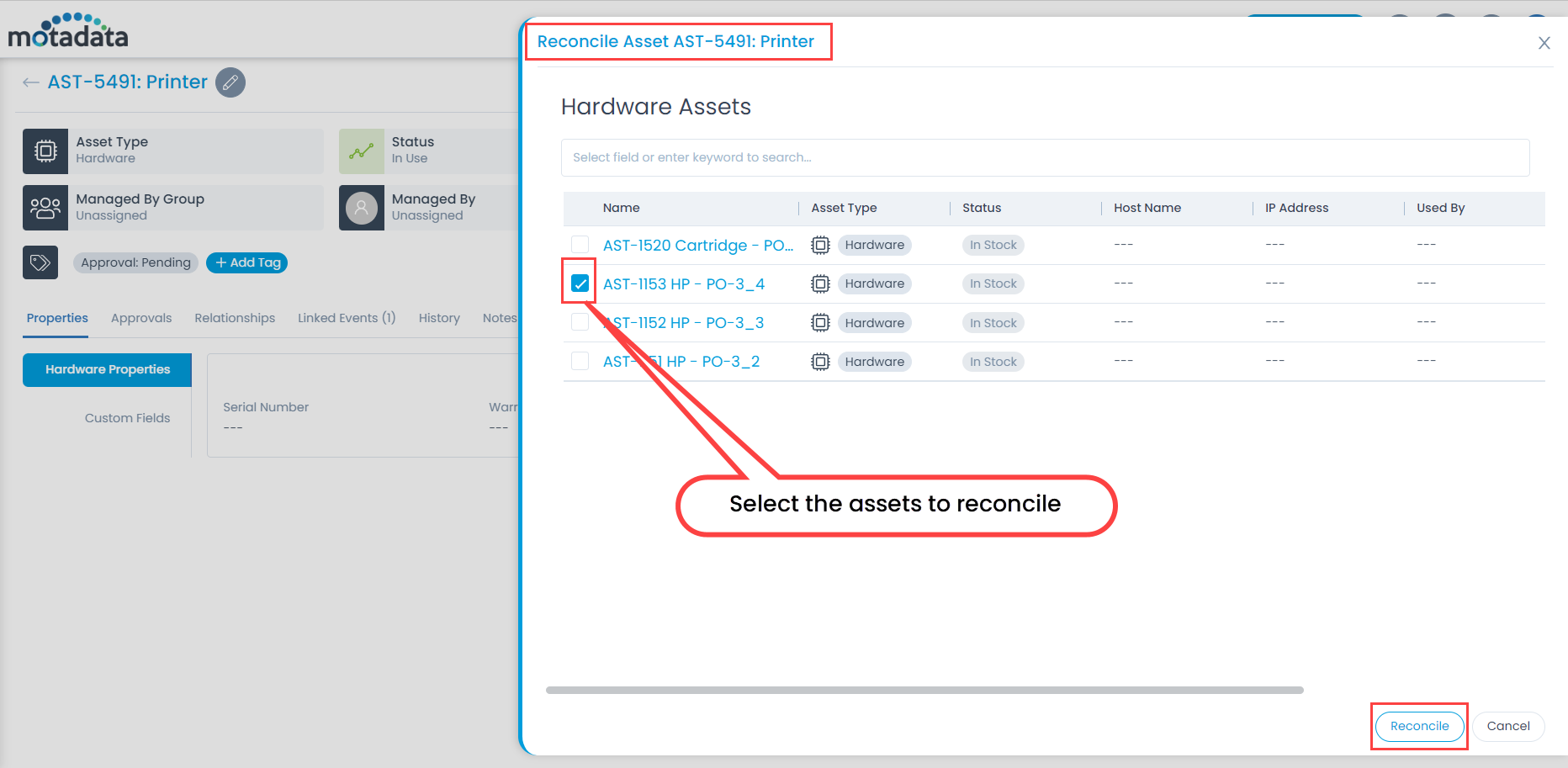Close the Reconcile Asset dialog with the X
Screen dimensions: 1568x768
pyautogui.click(x=1544, y=42)
